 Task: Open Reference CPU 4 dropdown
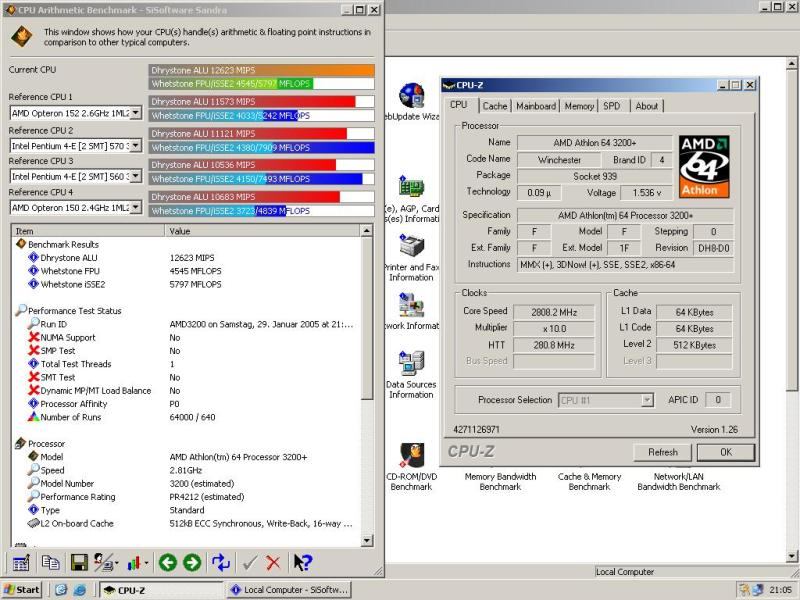(136, 207)
